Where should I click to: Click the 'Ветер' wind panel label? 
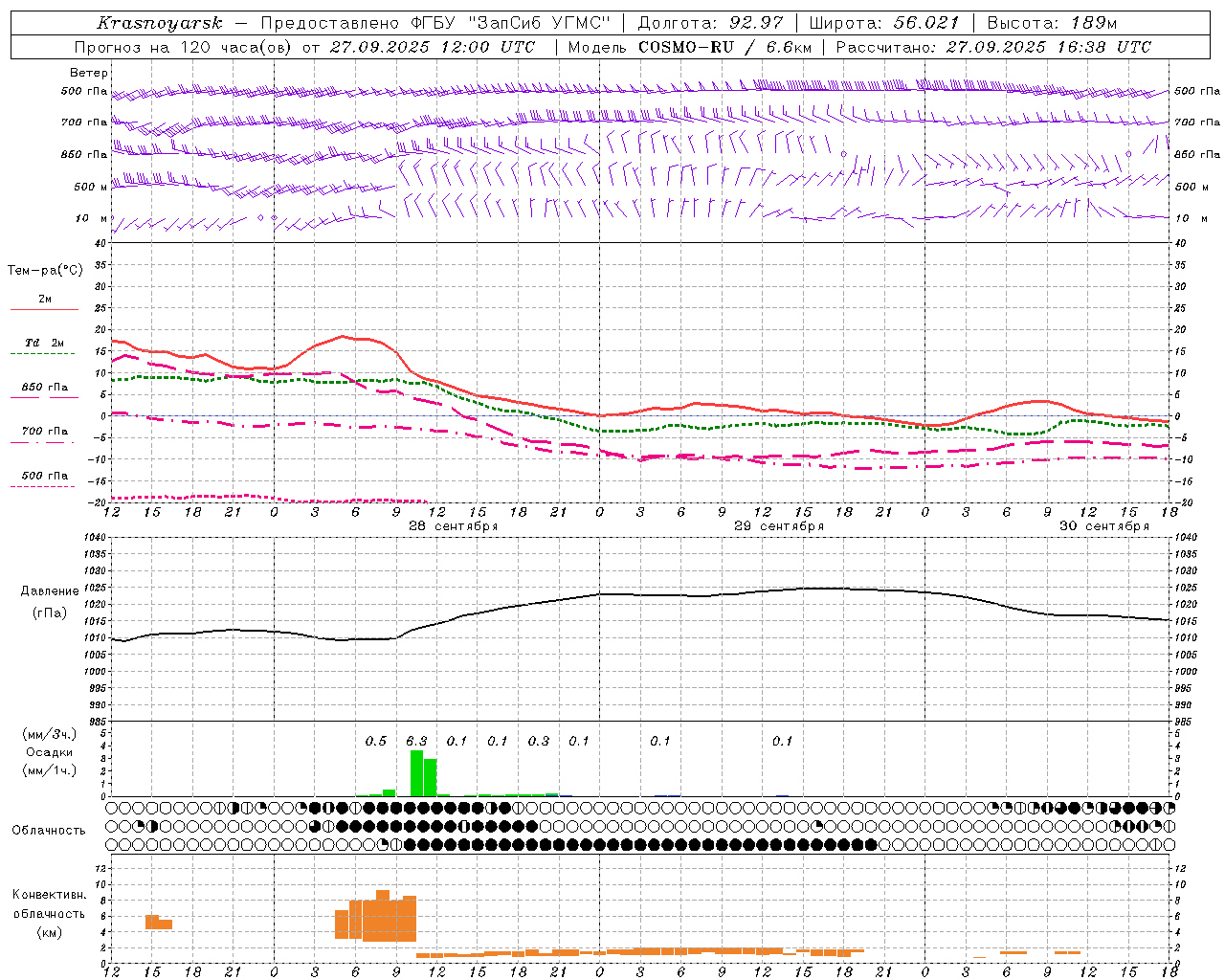point(89,73)
